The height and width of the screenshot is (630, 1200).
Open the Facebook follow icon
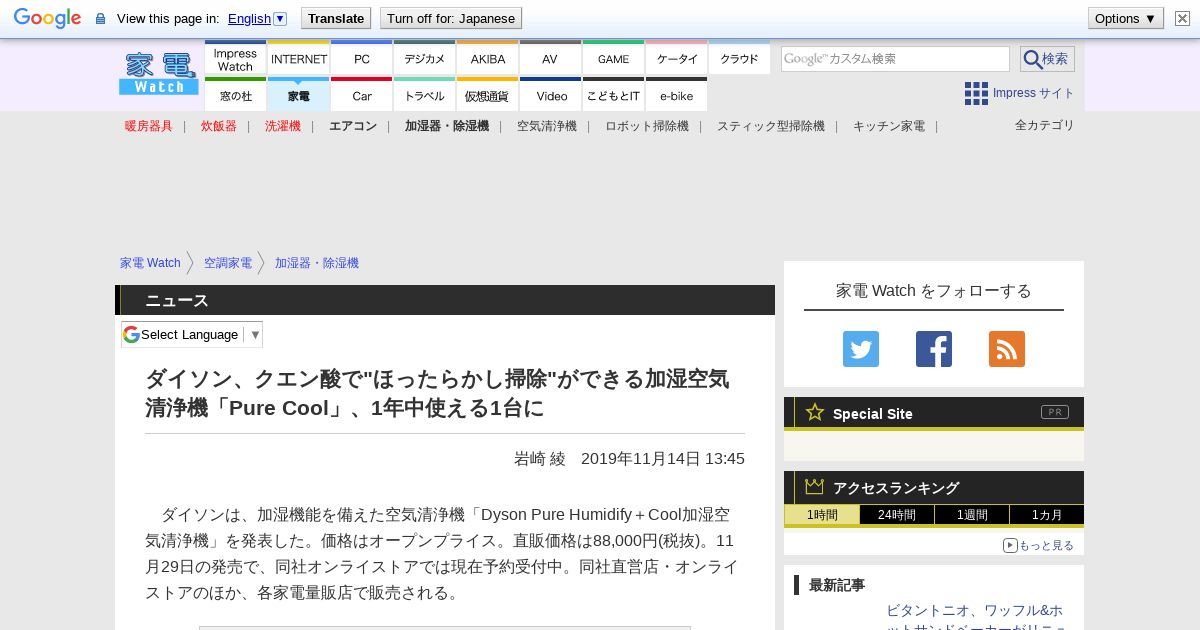(934, 349)
